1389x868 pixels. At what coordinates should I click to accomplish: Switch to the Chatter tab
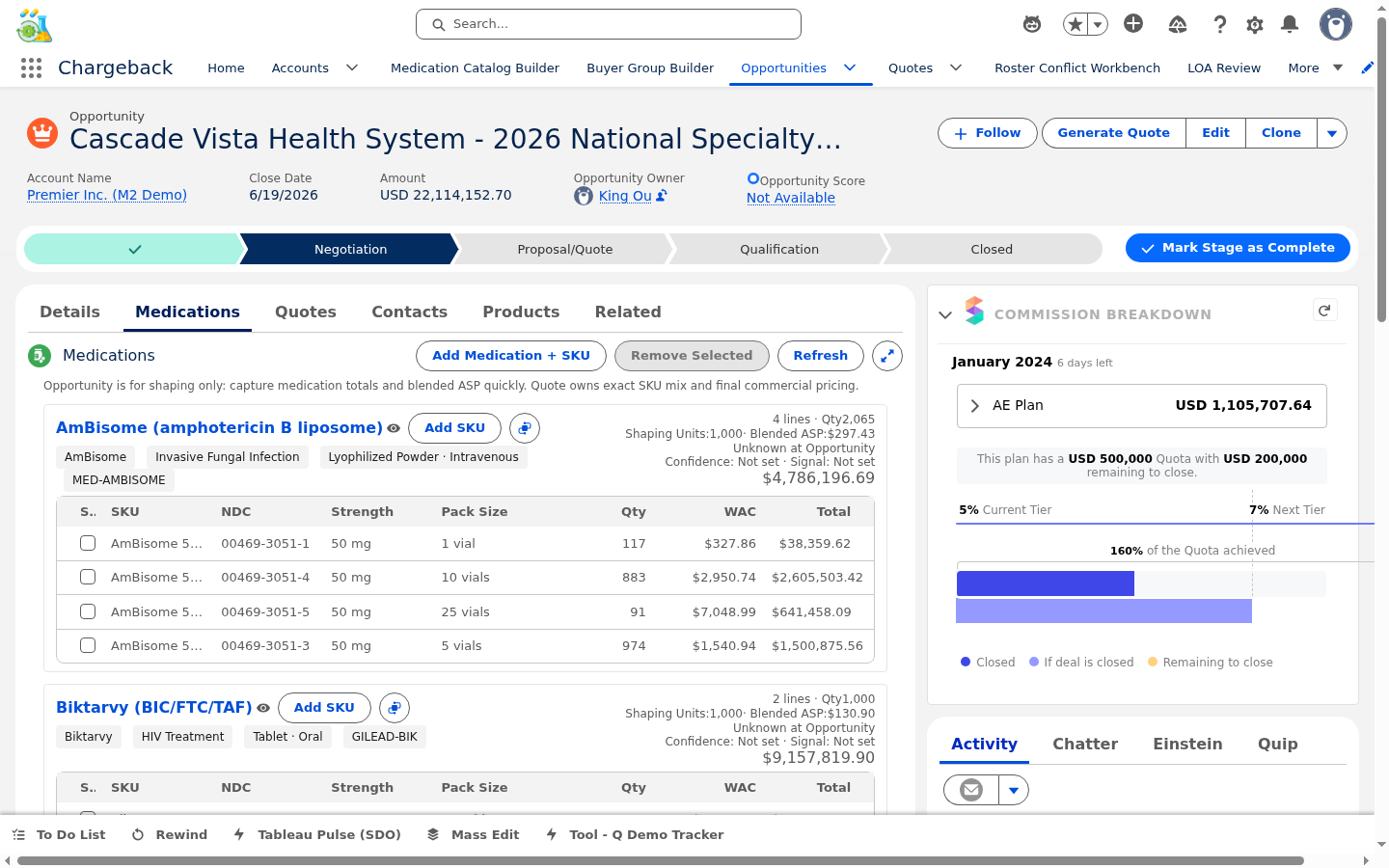click(1085, 745)
